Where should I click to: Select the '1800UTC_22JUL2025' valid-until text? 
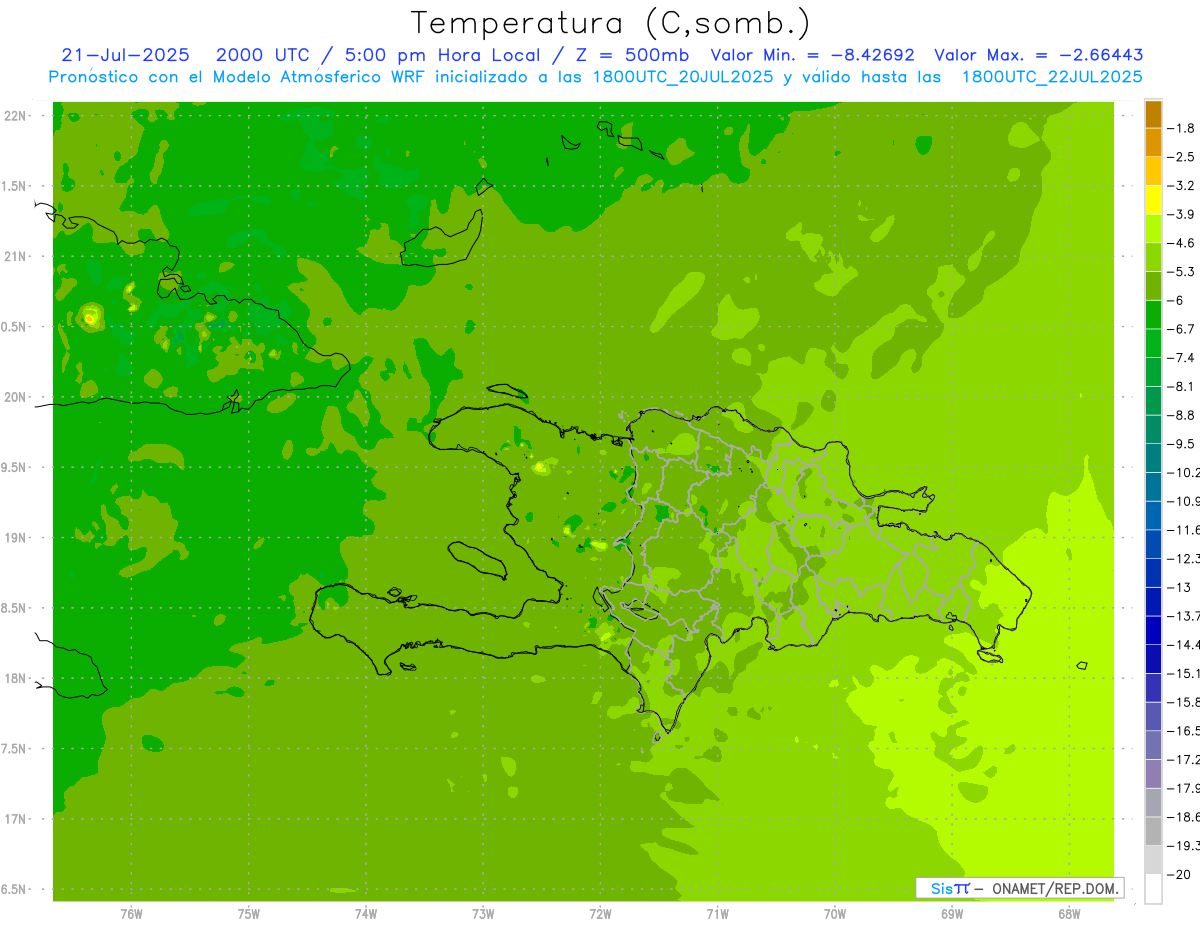[x=1052, y=77]
